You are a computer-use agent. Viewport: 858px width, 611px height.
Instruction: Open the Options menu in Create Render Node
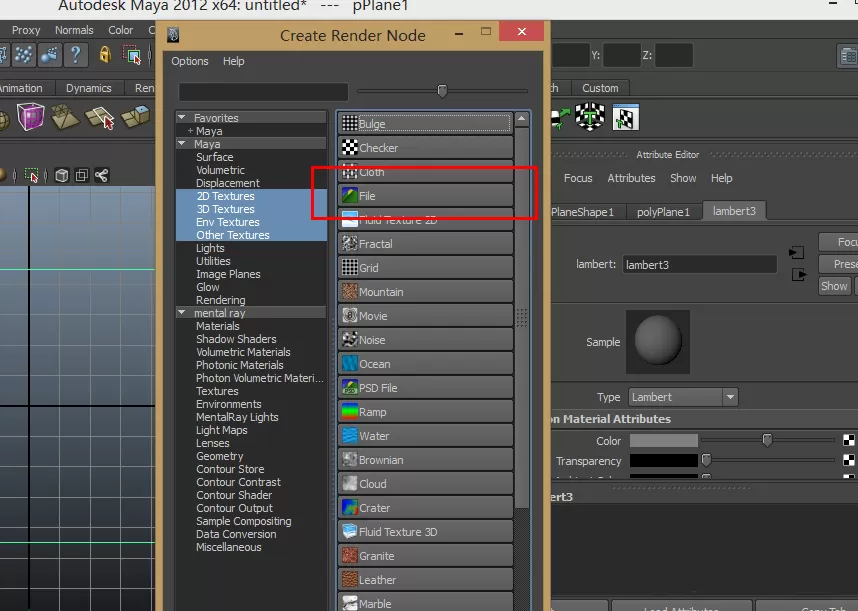190,61
